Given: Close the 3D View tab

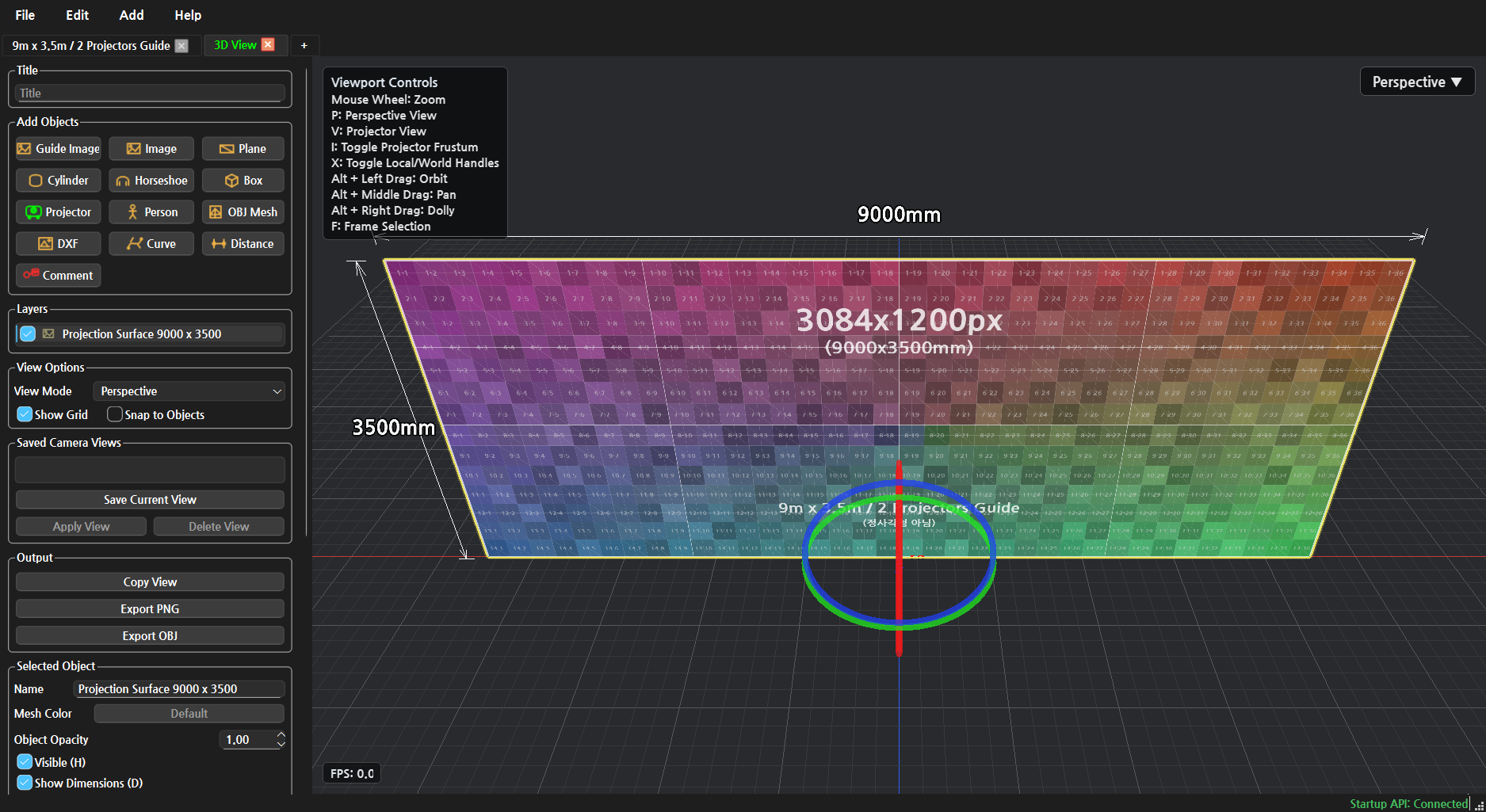Looking at the screenshot, I should pos(268,45).
